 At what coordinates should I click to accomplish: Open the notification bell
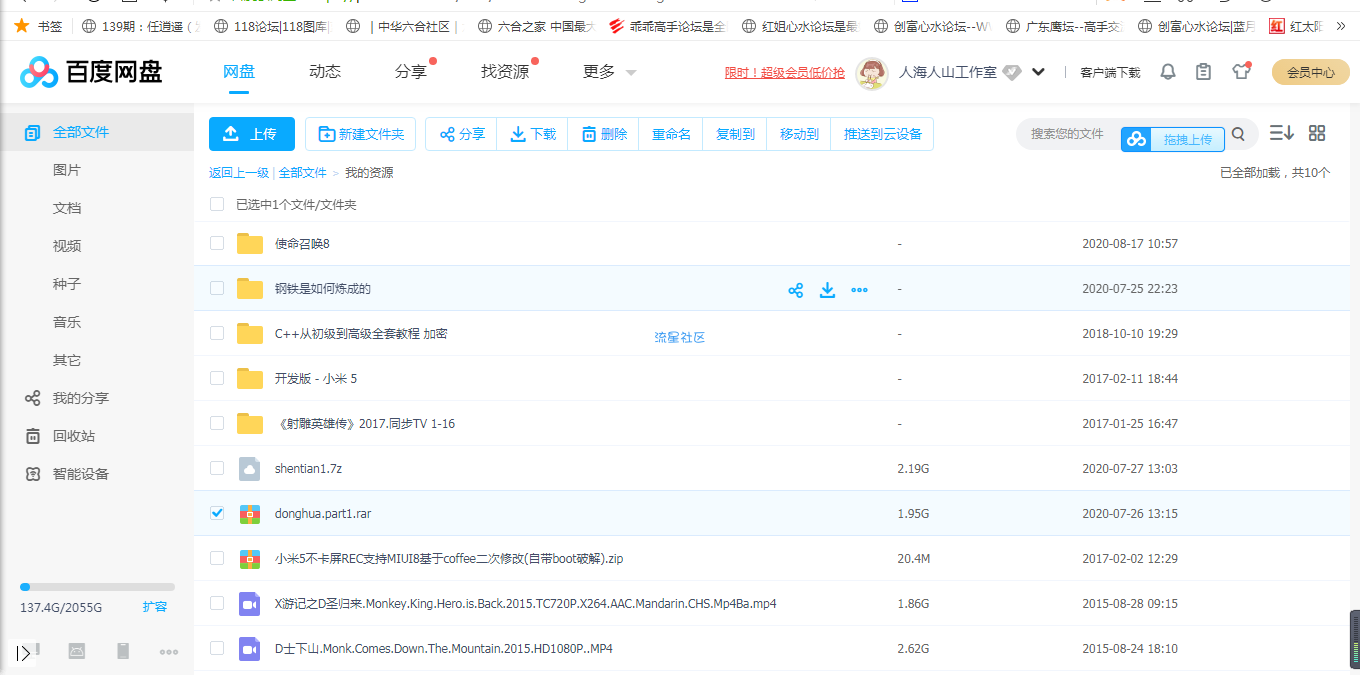point(1167,72)
